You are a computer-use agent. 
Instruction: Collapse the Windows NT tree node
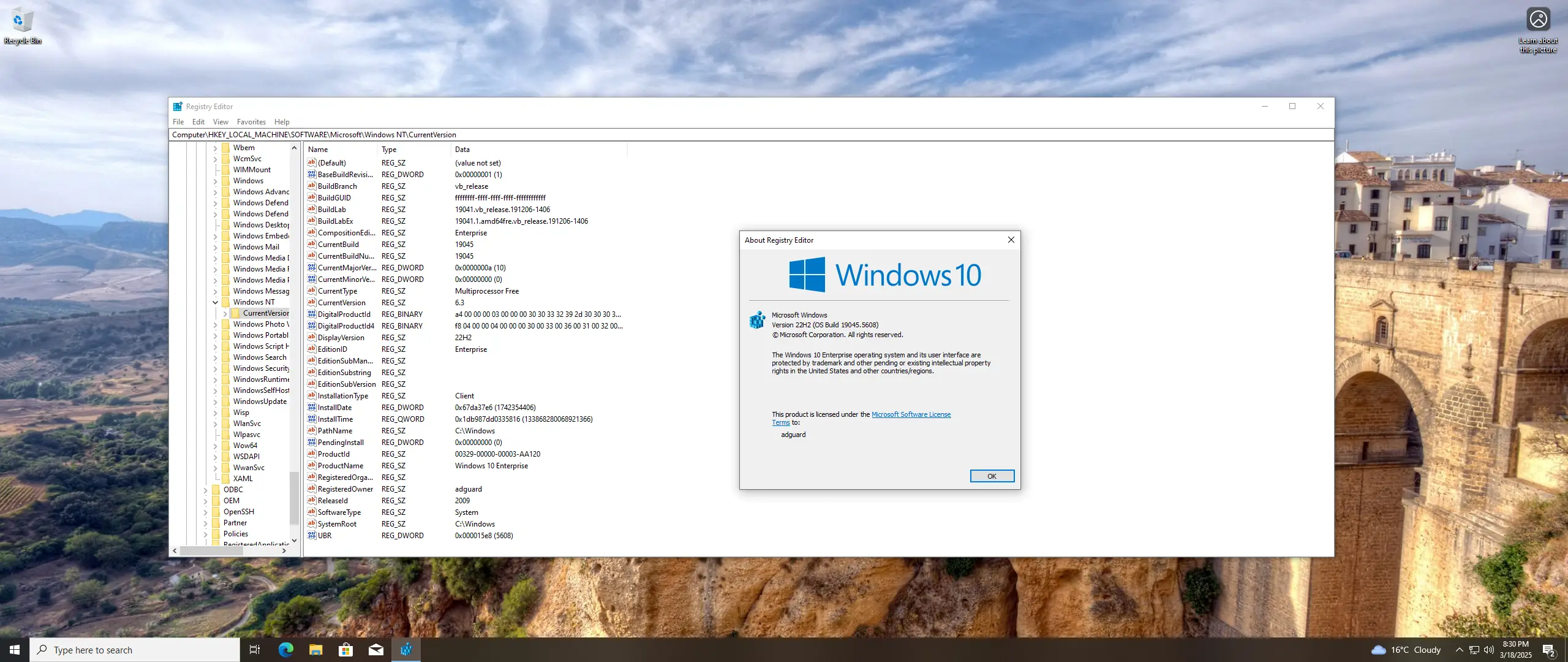click(215, 302)
